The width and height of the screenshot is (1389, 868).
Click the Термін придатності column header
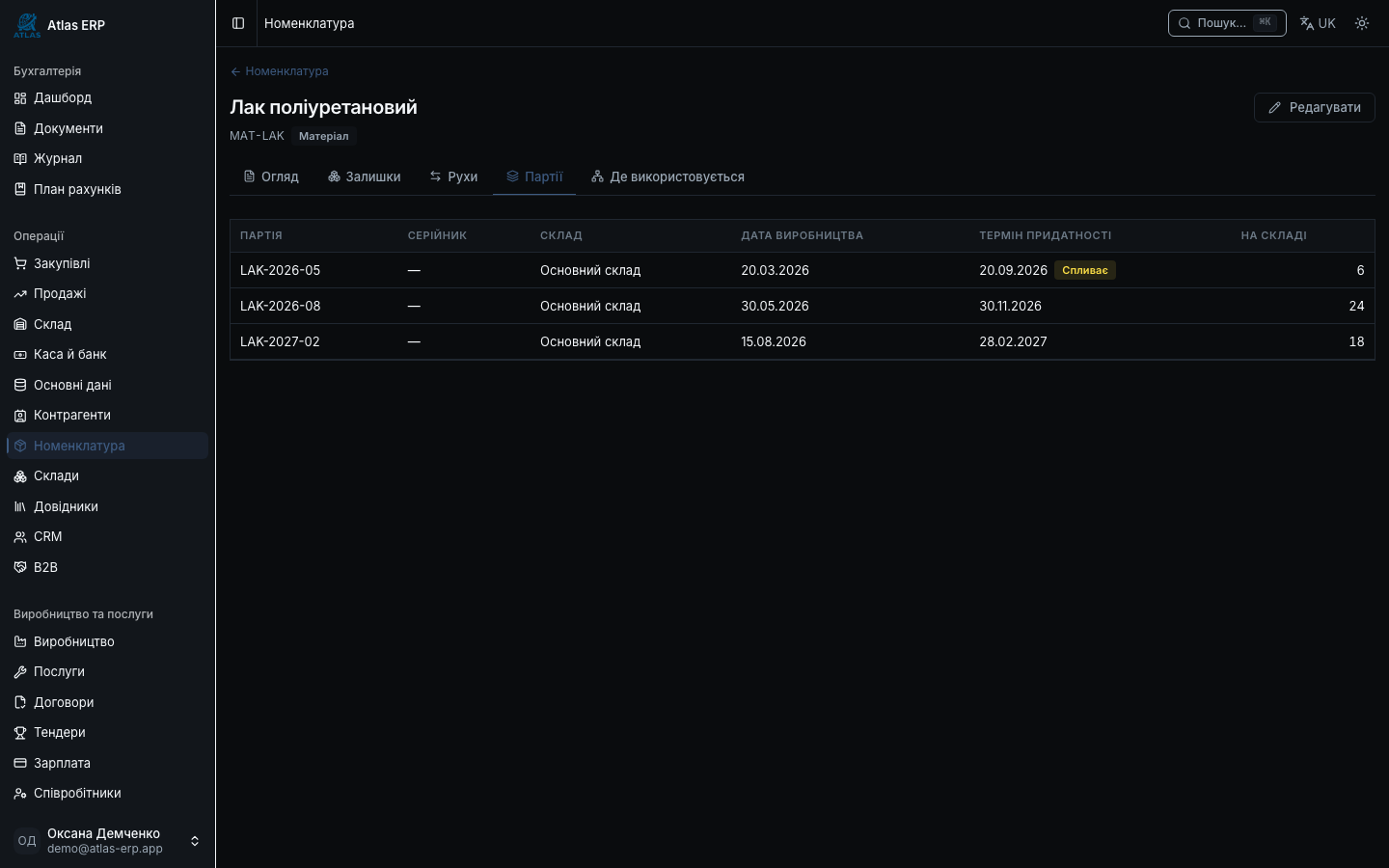(1045, 235)
